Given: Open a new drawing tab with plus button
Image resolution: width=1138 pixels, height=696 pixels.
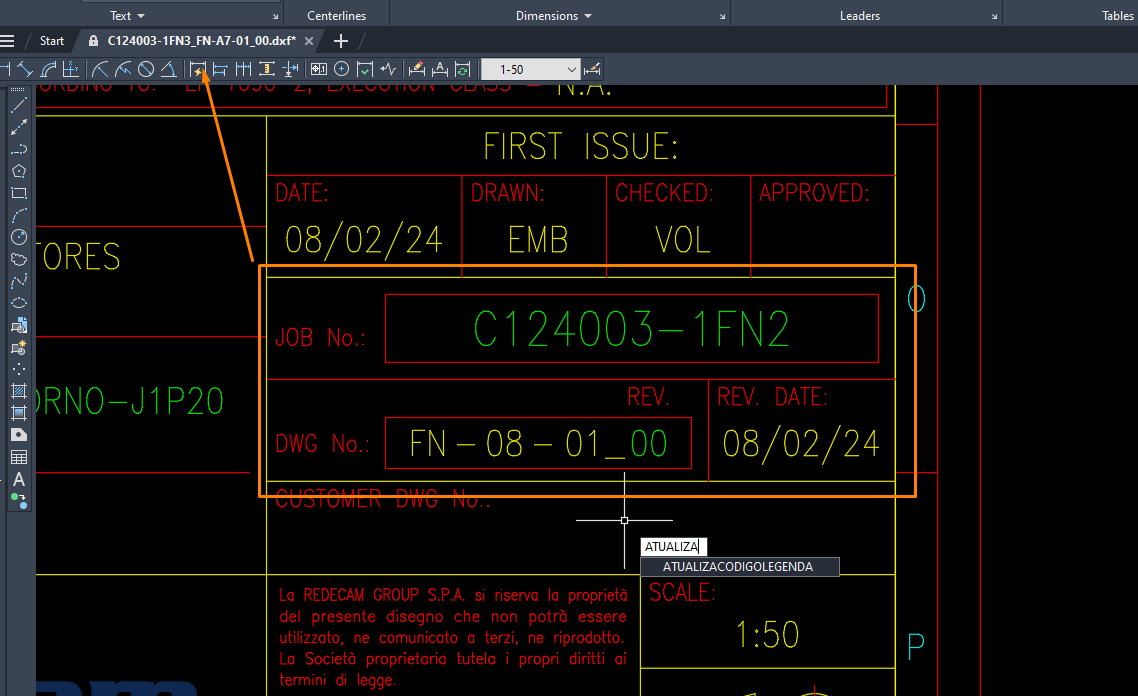Looking at the screenshot, I should pos(341,41).
